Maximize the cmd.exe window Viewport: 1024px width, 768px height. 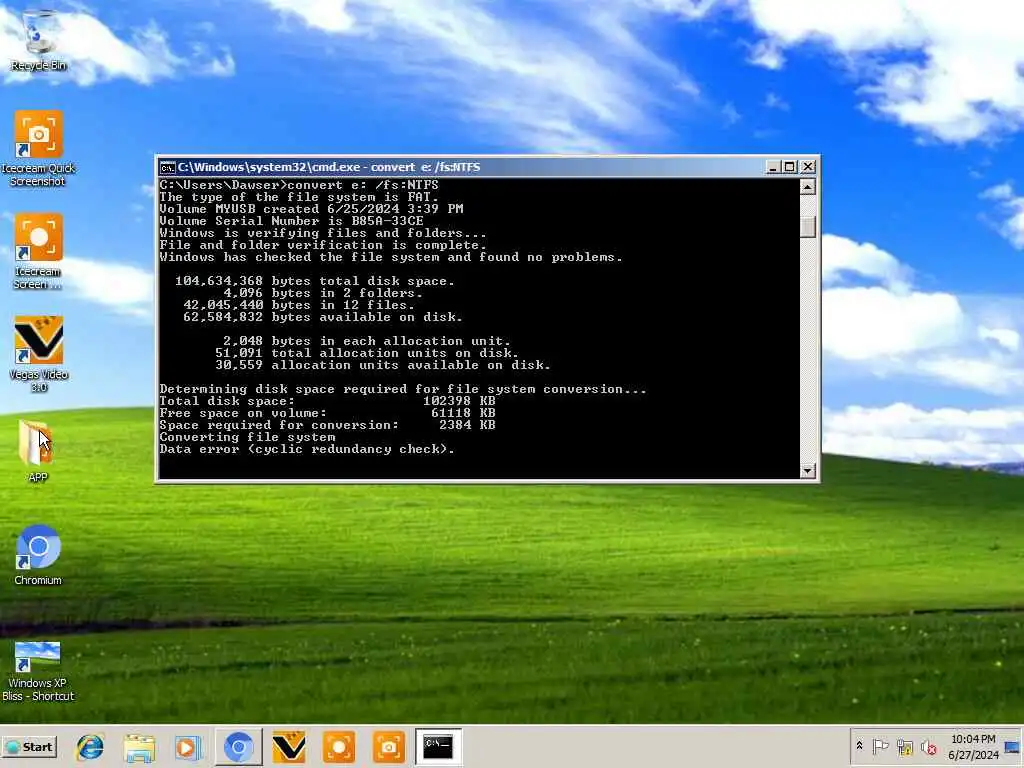pyautogui.click(x=790, y=167)
